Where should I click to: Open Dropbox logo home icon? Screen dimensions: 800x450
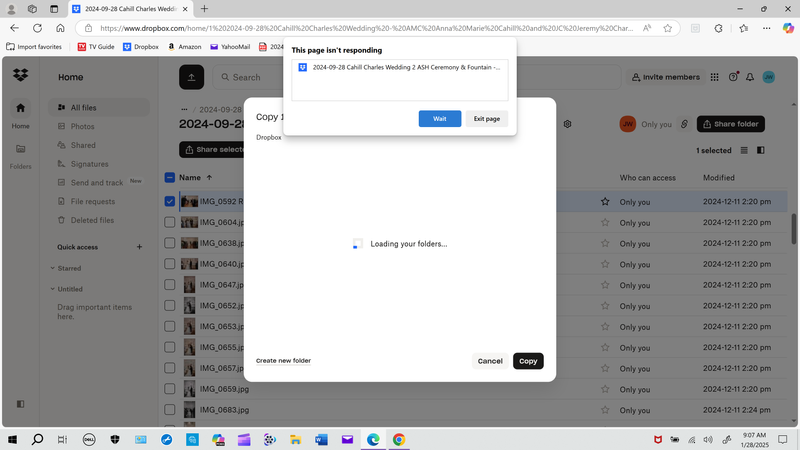pyautogui.click(x=20, y=76)
